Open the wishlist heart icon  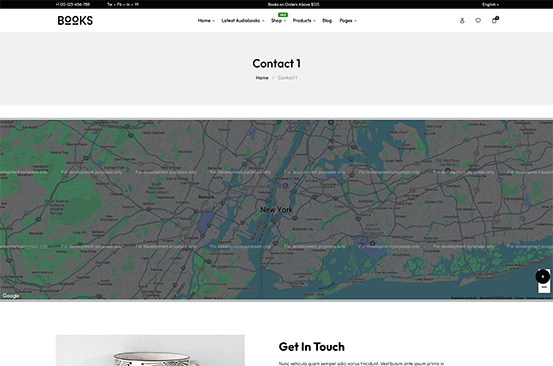point(478,21)
